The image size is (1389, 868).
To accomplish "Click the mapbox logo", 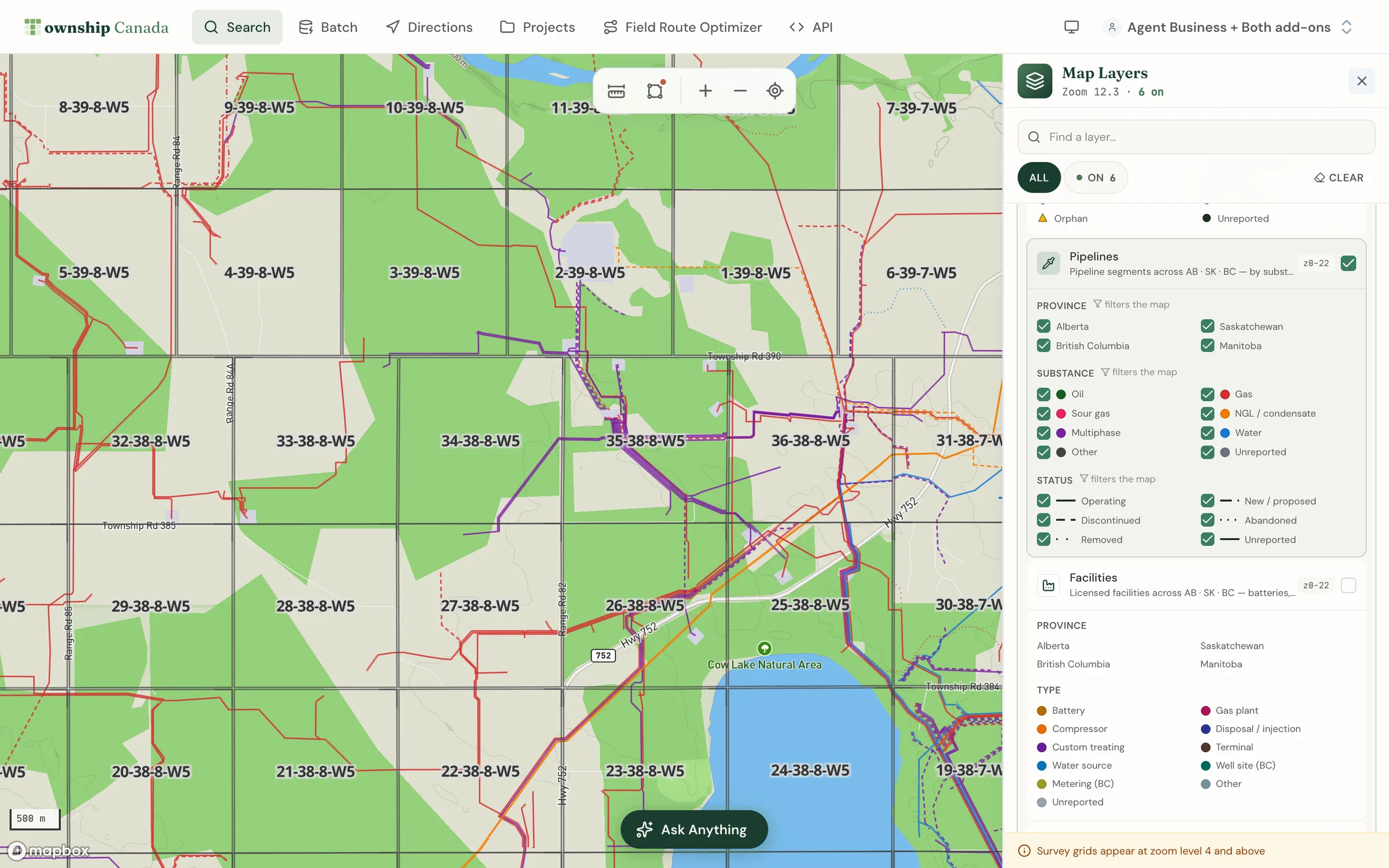I will [x=49, y=850].
